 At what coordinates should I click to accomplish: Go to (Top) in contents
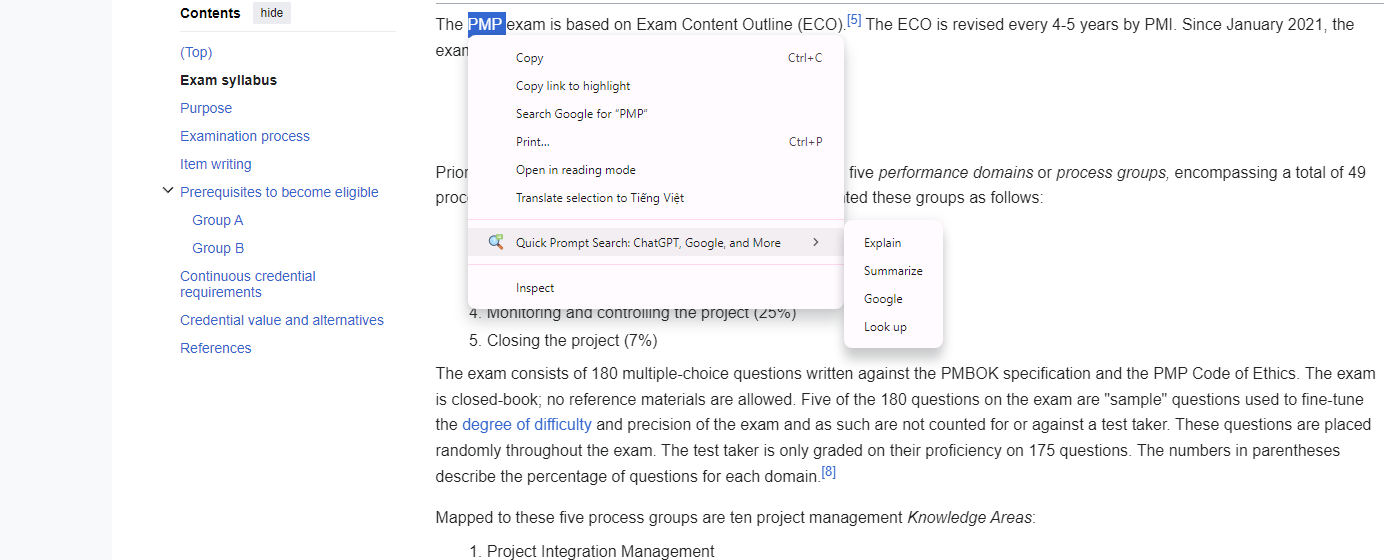pyautogui.click(x=196, y=52)
